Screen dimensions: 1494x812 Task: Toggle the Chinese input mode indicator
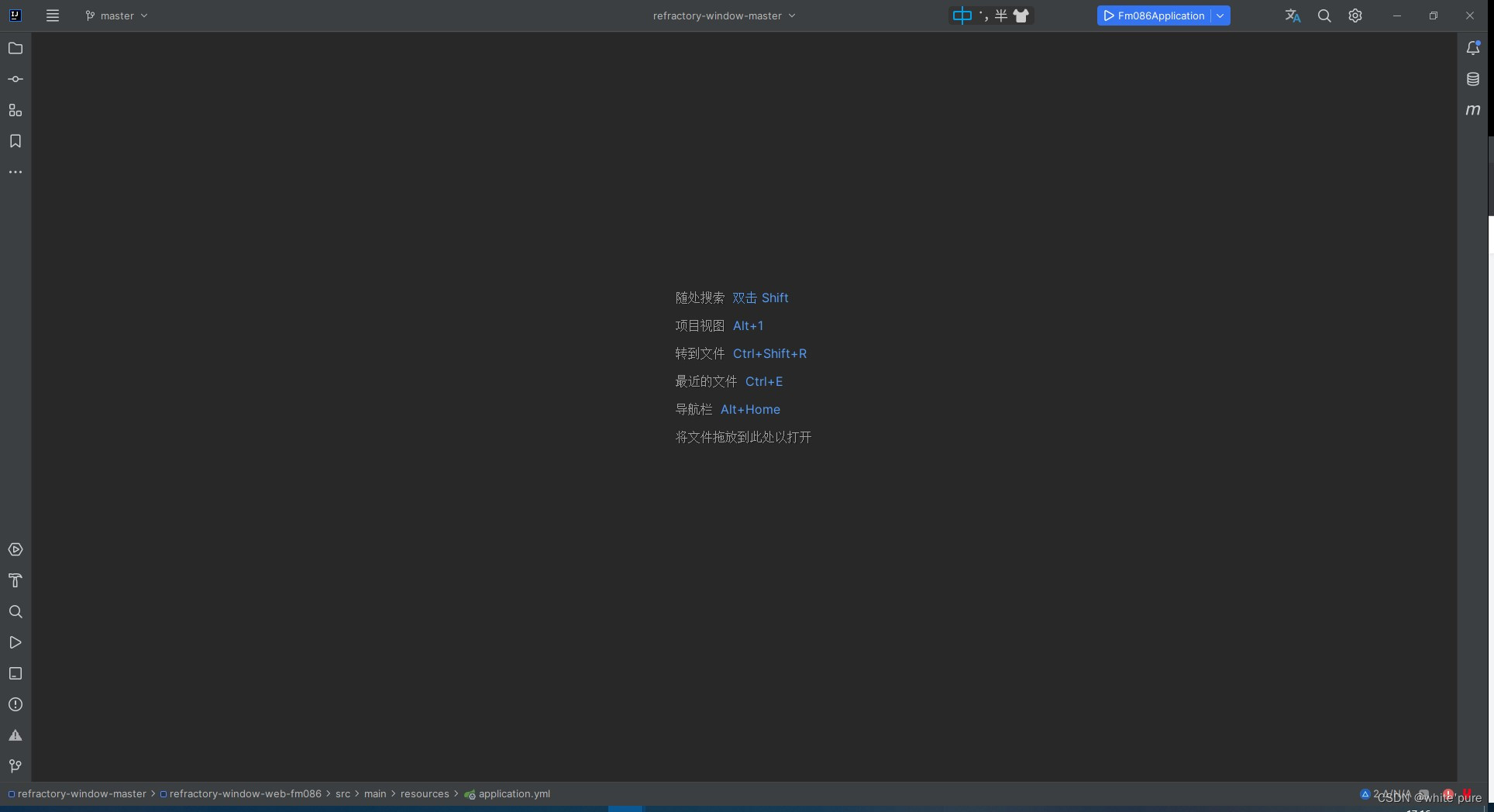(962, 15)
